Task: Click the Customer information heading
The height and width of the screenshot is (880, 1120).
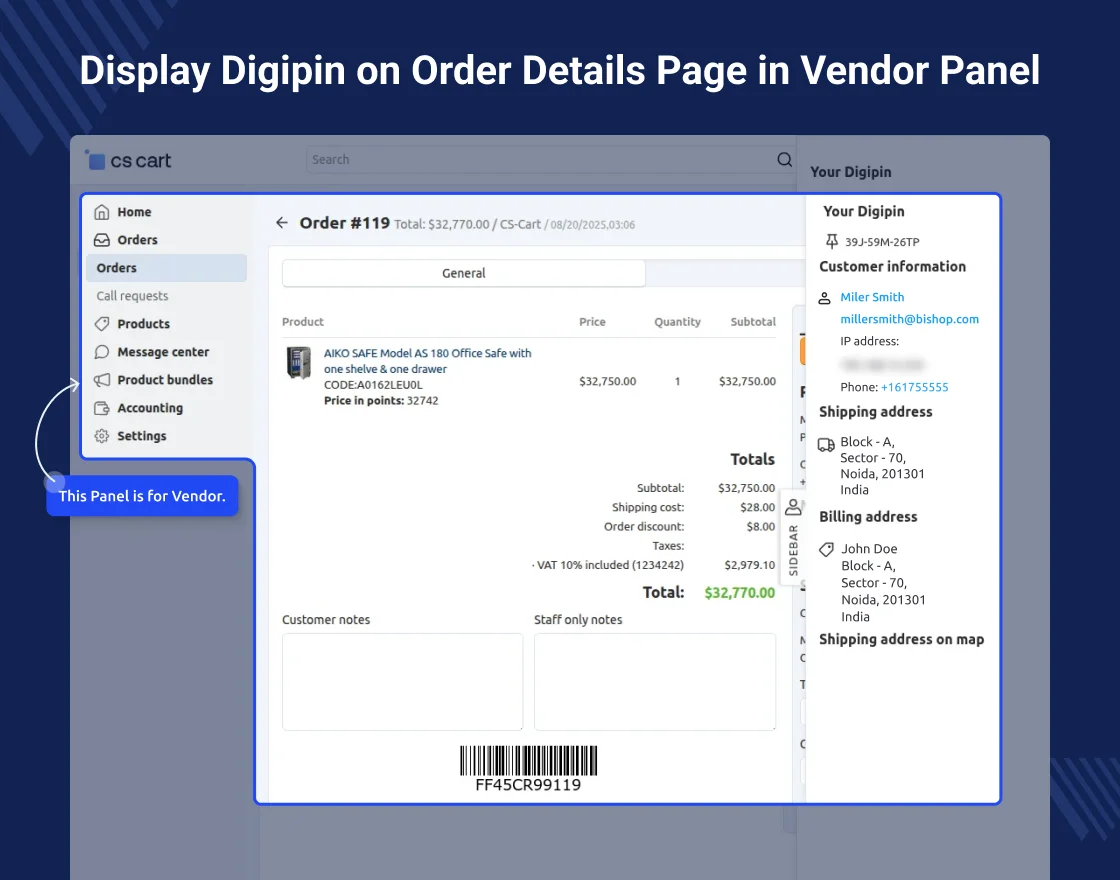Action: [x=892, y=266]
